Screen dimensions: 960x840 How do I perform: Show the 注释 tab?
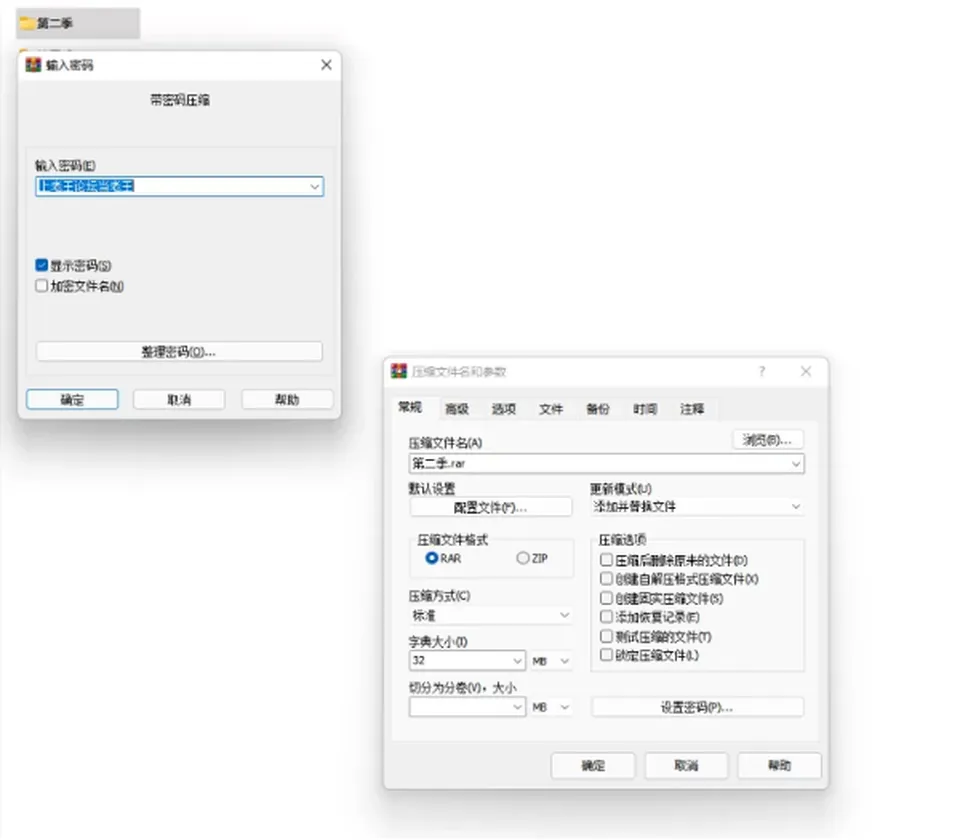[x=692, y=409]
